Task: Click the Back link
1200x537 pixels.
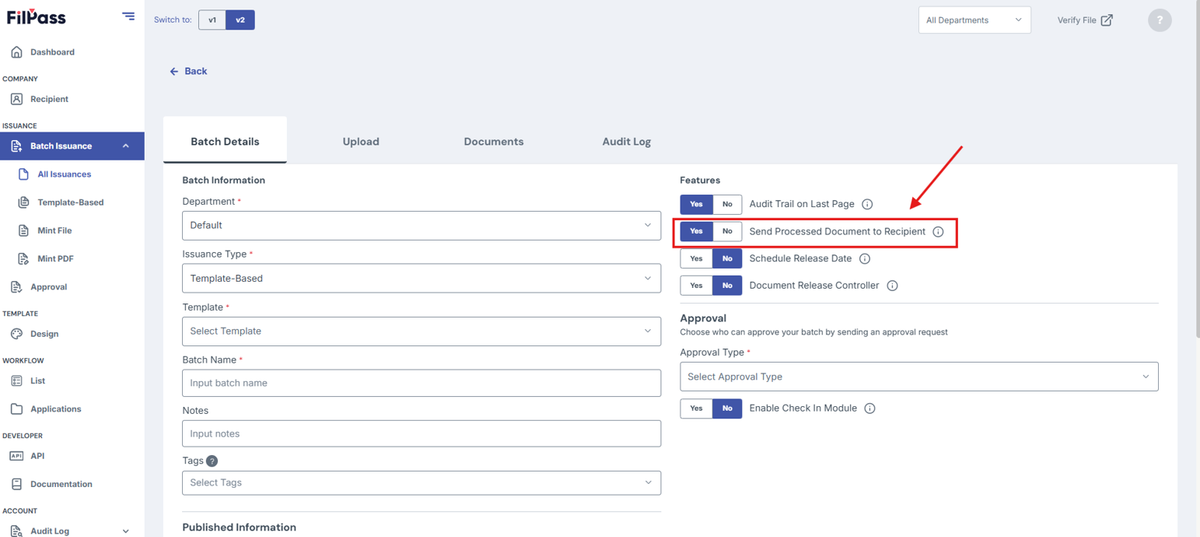Action: 188,71
